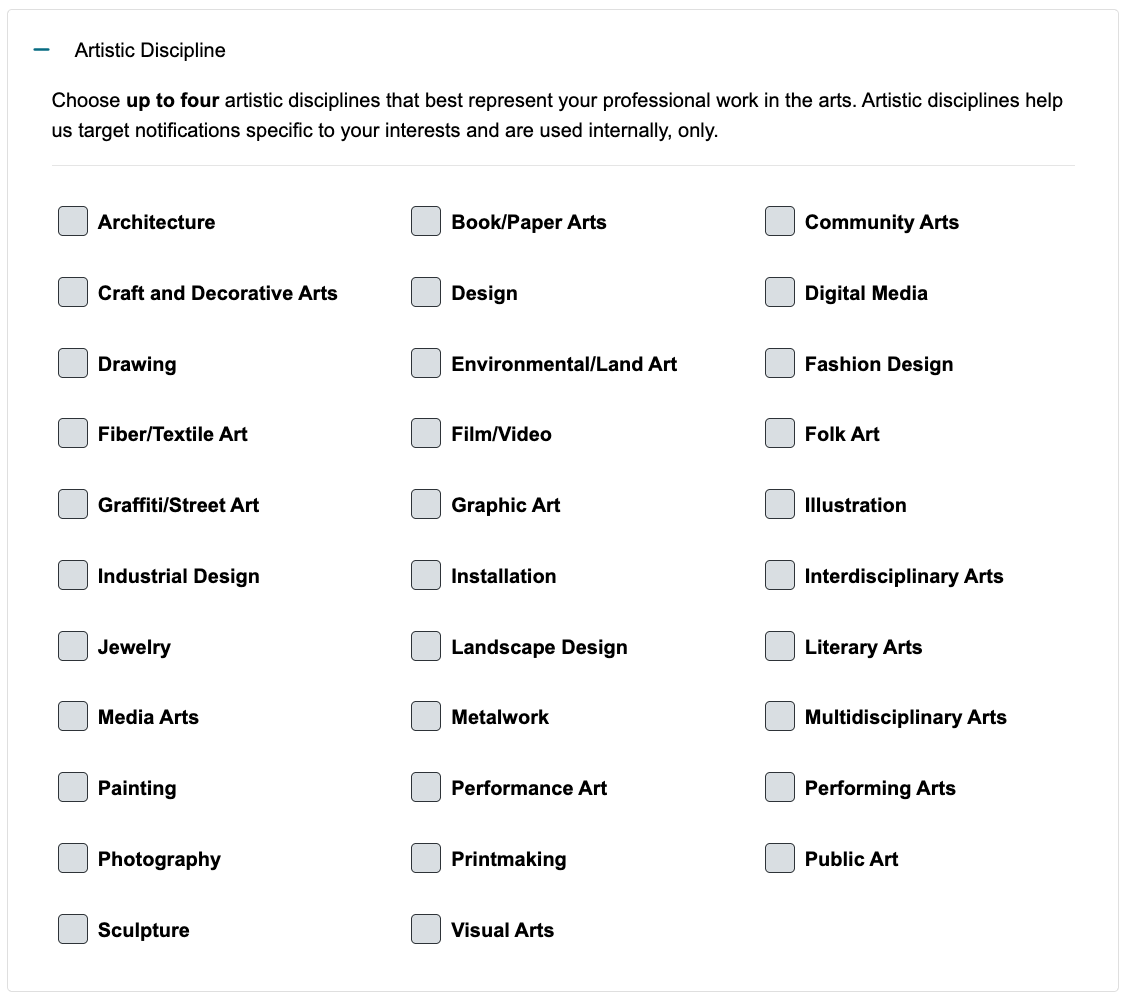1128x1004 pixels.
Task: Choose Environmental/Land Art
Action: [425, 363]
